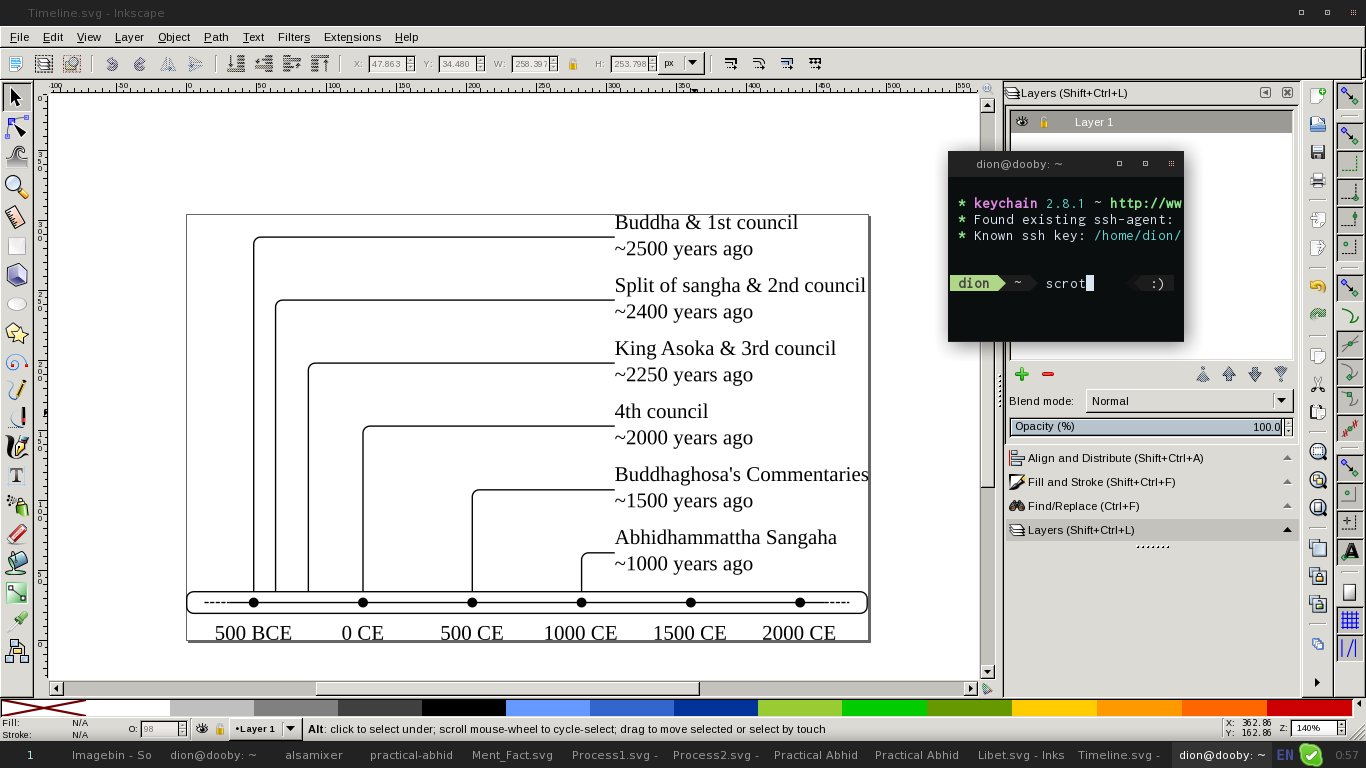Select the Measure ruler tool
This screenshot has height=768, width=1366.
[16, 216]
